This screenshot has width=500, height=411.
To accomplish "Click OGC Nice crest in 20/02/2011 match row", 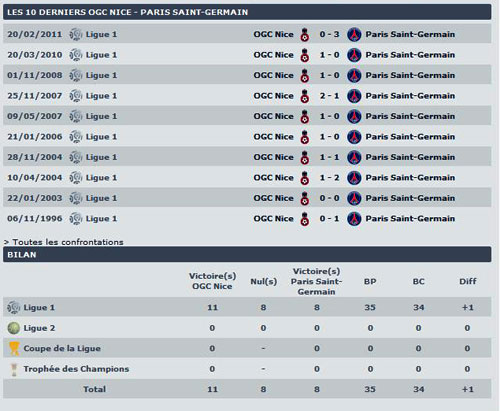I will (304, 34).
